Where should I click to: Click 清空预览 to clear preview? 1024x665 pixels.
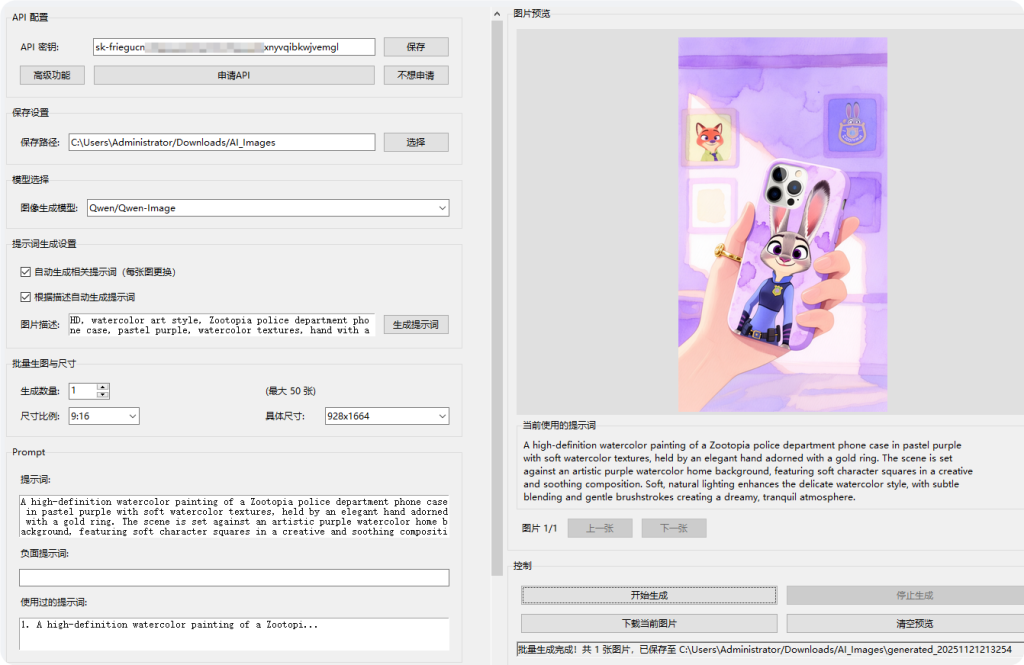tap(913, 623)
